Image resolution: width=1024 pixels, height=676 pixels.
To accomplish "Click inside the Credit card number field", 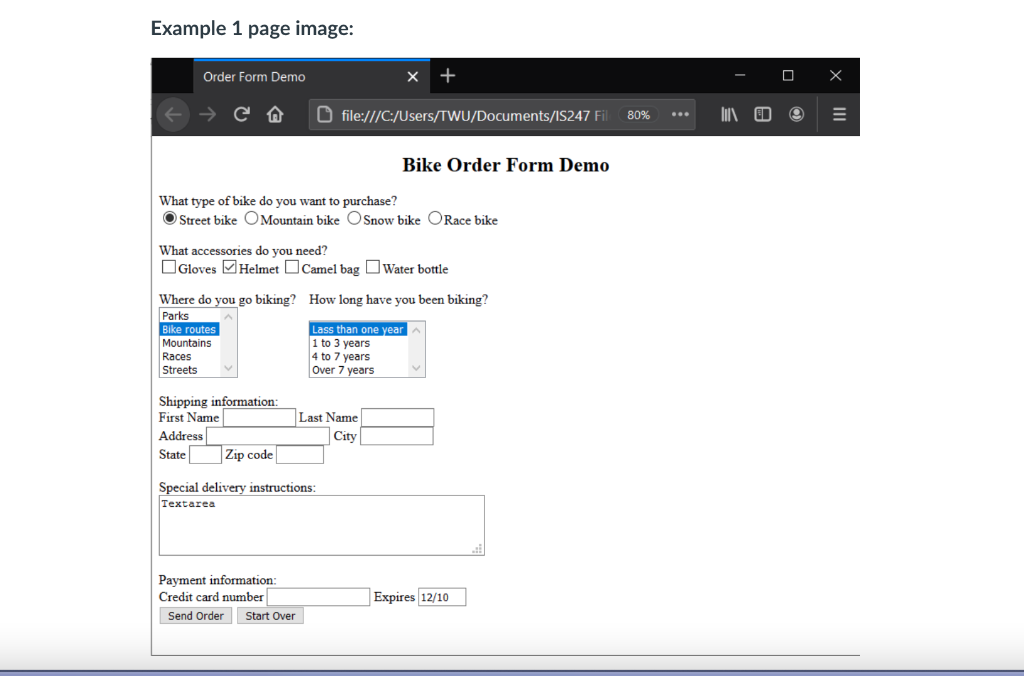I will pos(318,596).
